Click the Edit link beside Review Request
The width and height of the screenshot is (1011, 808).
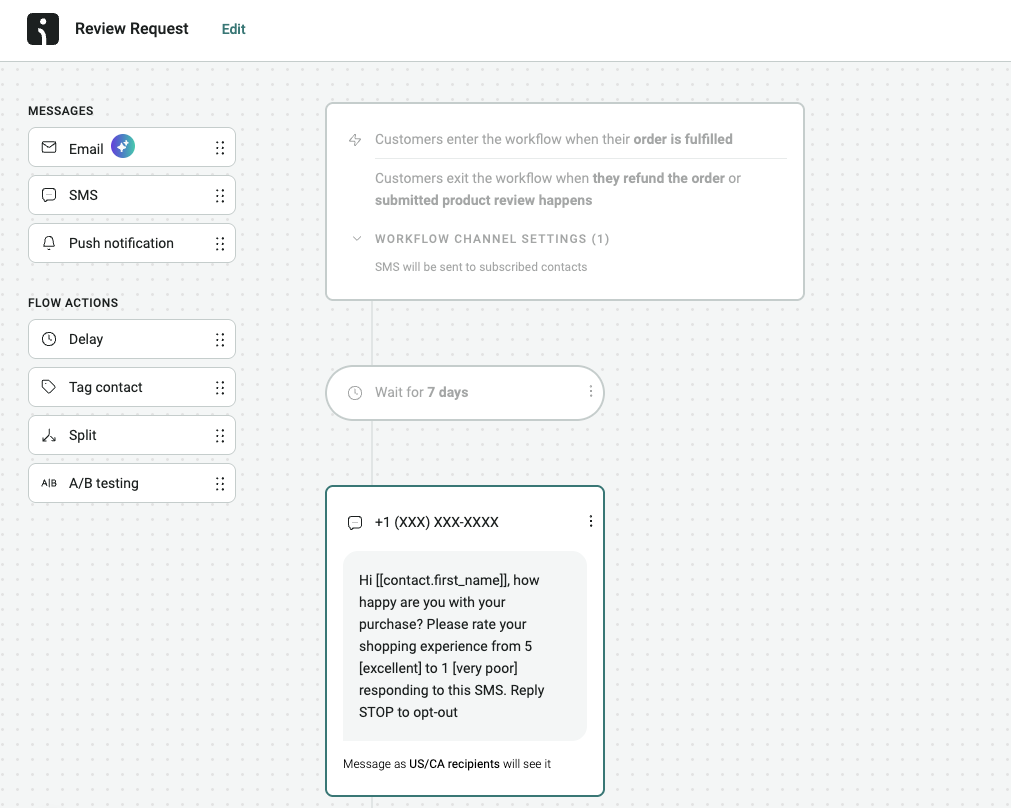233,29
